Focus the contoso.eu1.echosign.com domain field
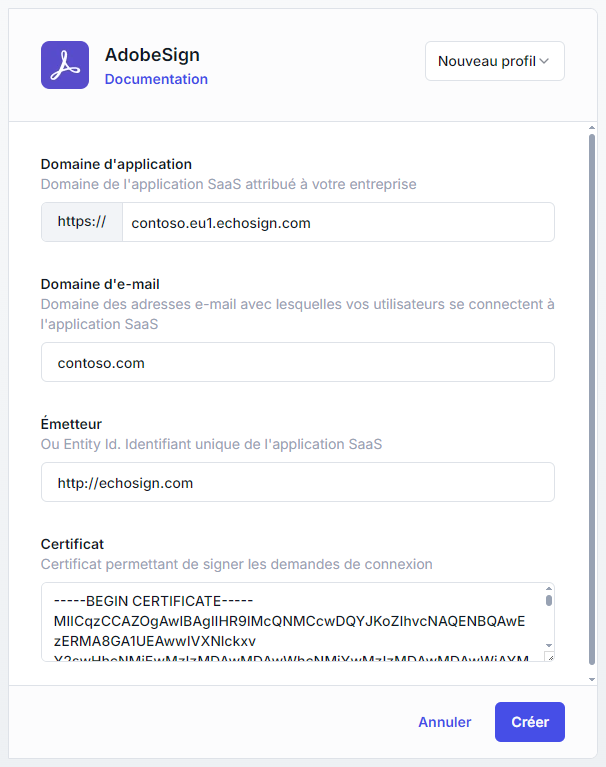Screen dimensions: 606x767 coord(337,222)
